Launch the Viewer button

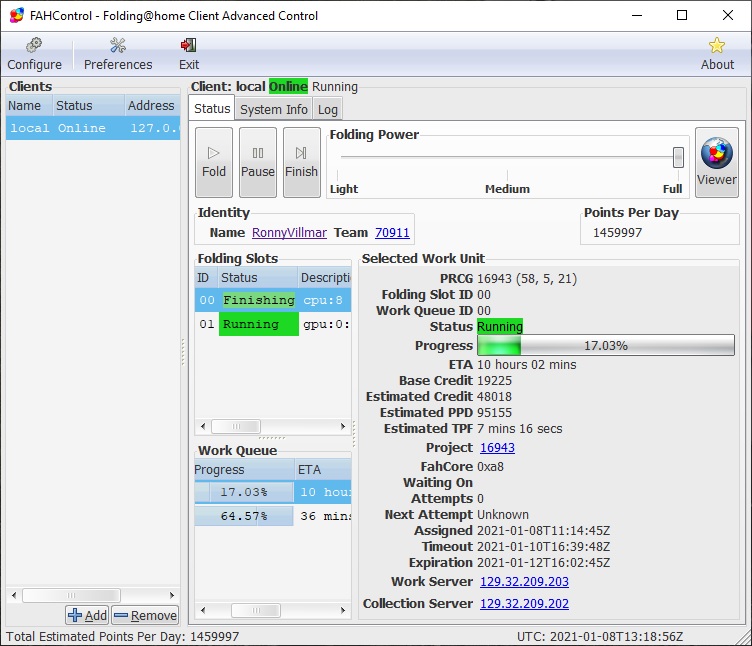(717, 162)
